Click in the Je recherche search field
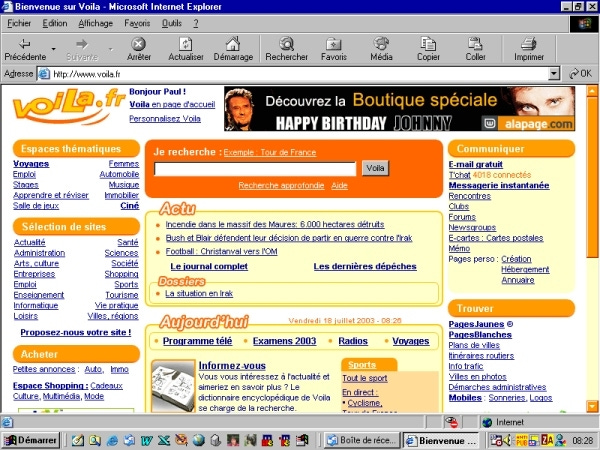 (x=255, y=169)
